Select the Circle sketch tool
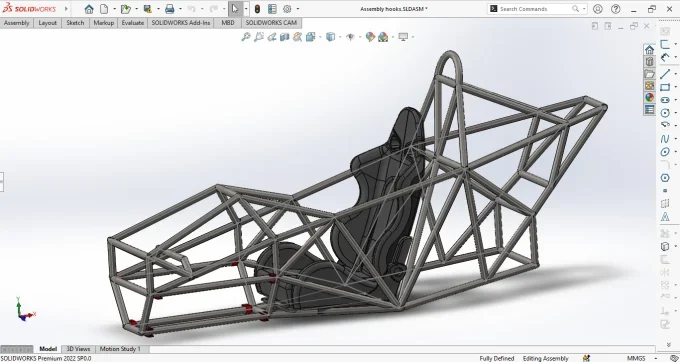Image resolution: width=680 pixels, height=362 pixels. tap(665, 113)
